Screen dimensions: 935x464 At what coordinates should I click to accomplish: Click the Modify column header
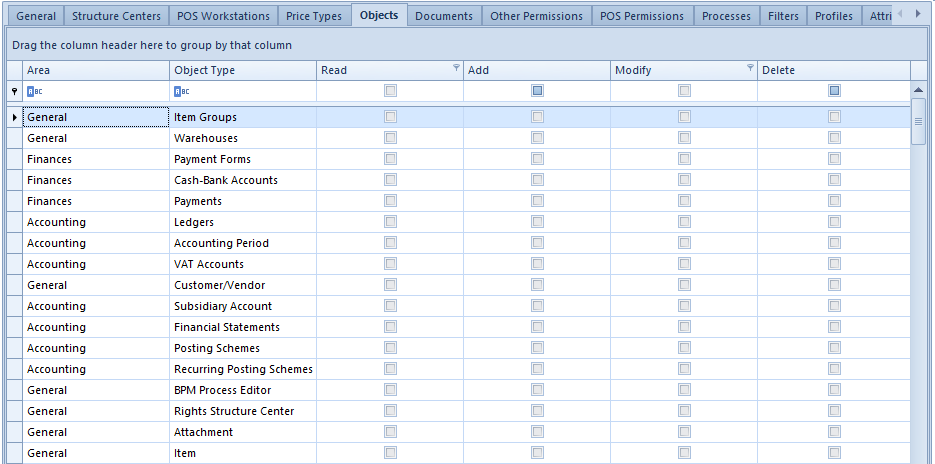(x=684, y=70)
